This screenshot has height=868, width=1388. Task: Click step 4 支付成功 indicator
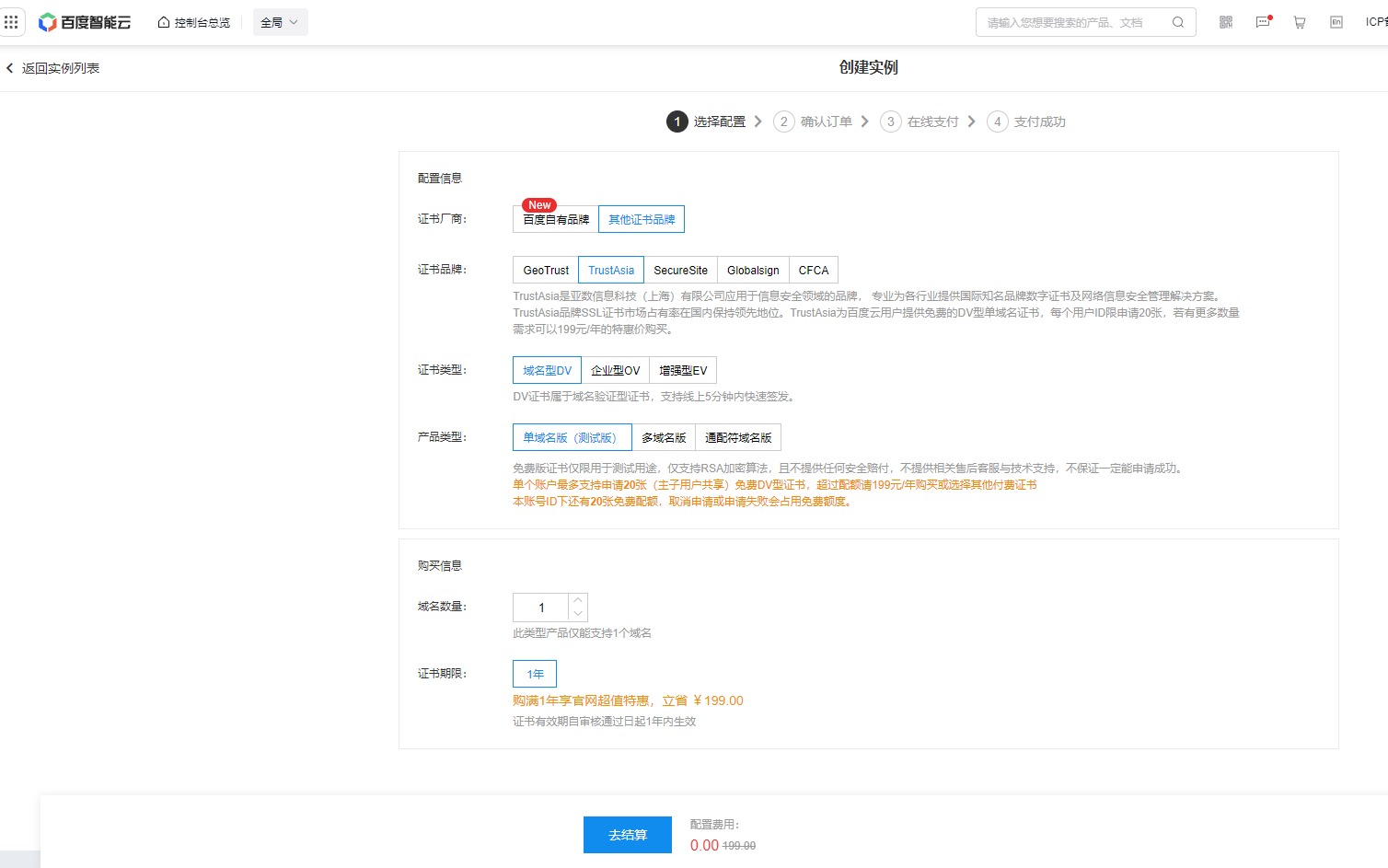(1027, 122)
